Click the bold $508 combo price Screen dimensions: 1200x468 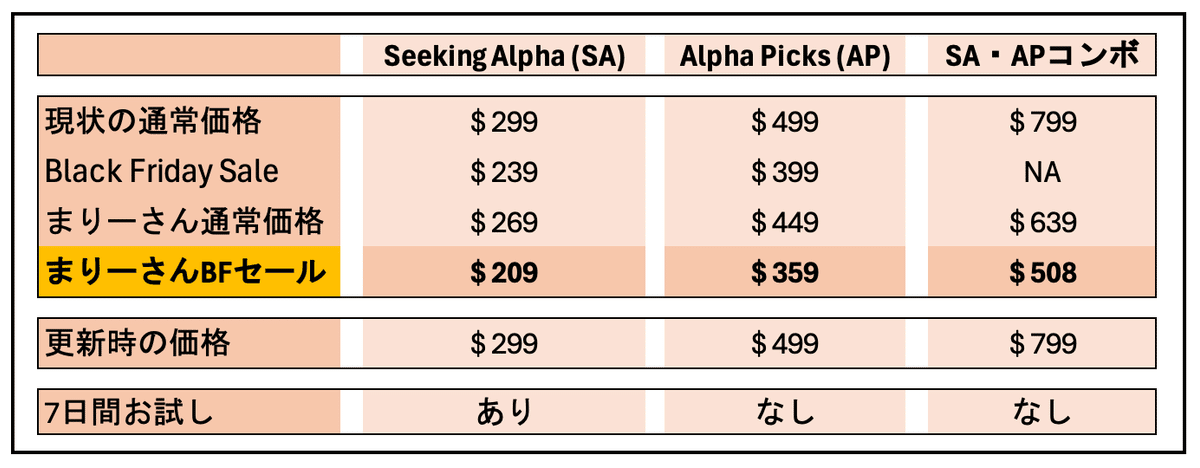pyautogui.click(x=1042, y=272)
